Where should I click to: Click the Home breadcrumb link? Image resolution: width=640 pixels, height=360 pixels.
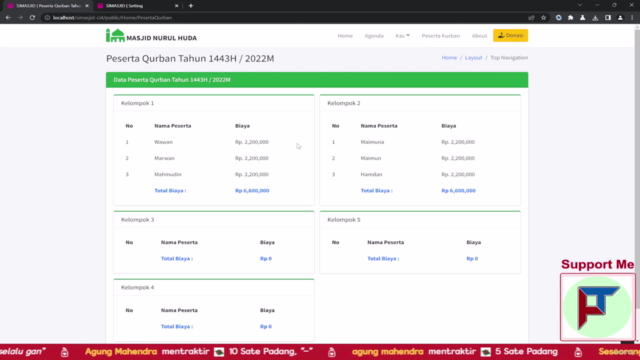tap(449, 58)
